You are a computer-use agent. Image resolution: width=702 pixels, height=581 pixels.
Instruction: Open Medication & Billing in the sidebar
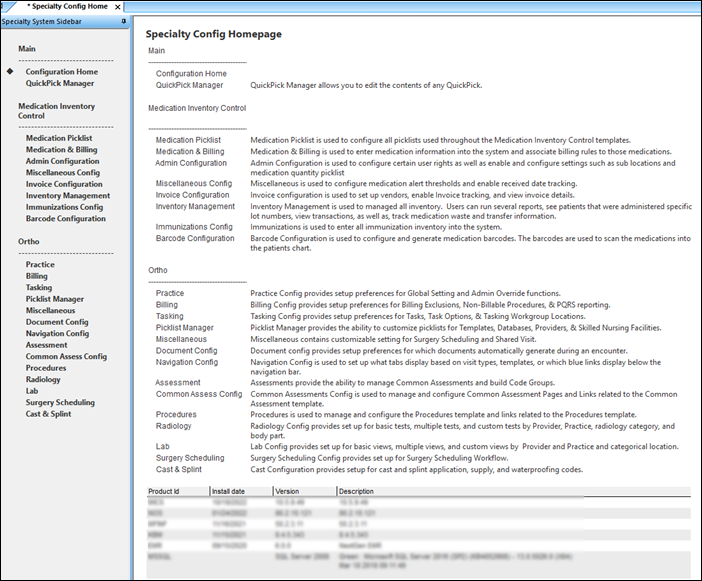(x=61, y=150)
